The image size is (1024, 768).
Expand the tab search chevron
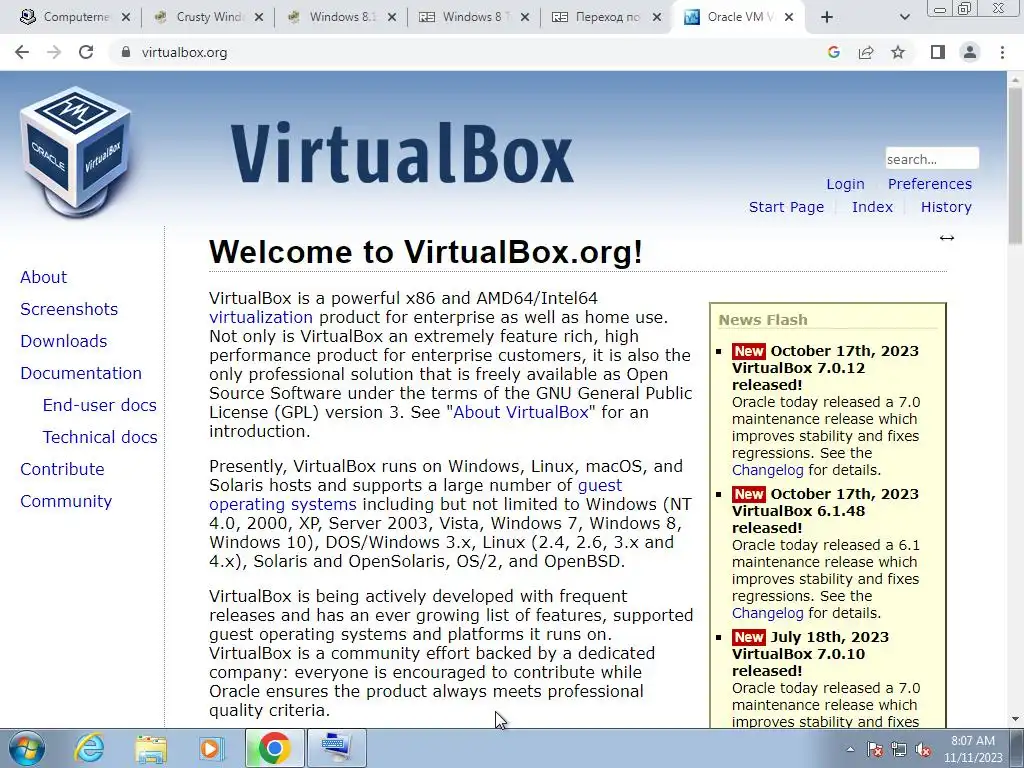point(904,18)
